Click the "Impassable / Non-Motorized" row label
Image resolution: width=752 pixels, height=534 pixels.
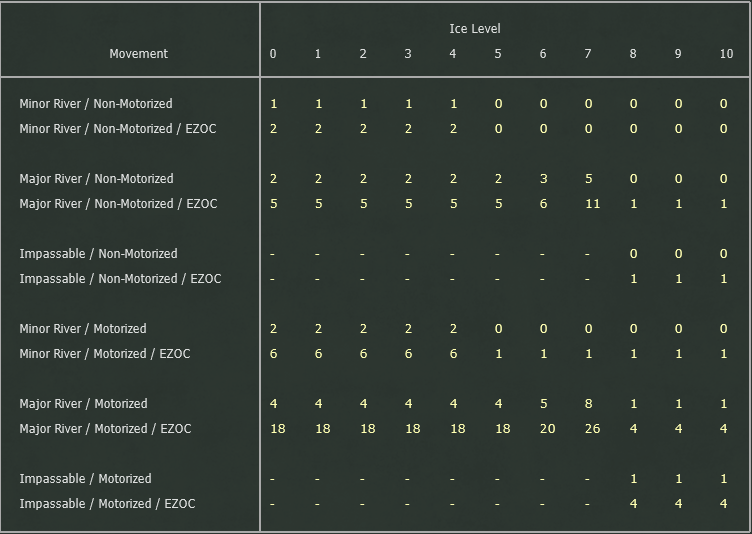98,253
